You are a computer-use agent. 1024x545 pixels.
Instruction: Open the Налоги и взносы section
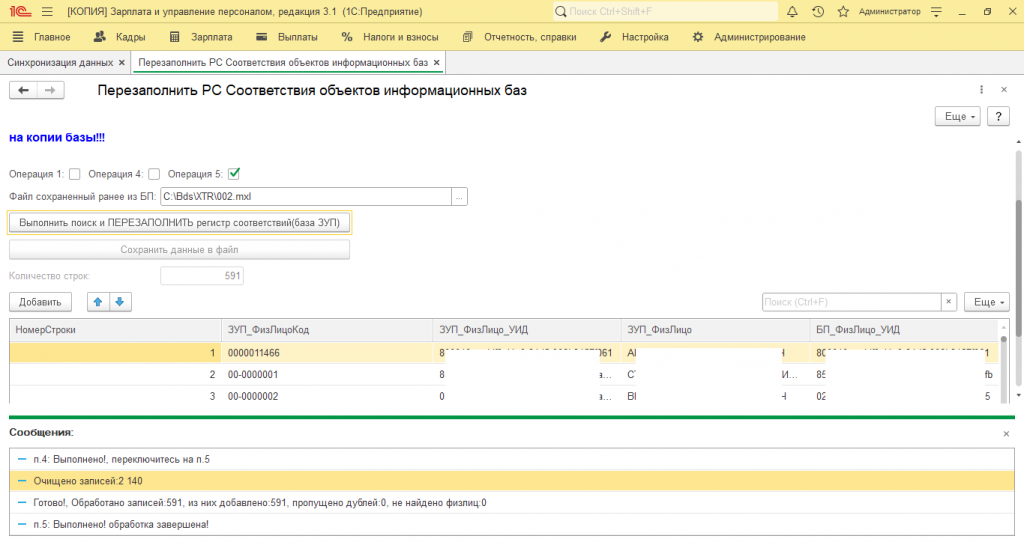pos(391,37)
